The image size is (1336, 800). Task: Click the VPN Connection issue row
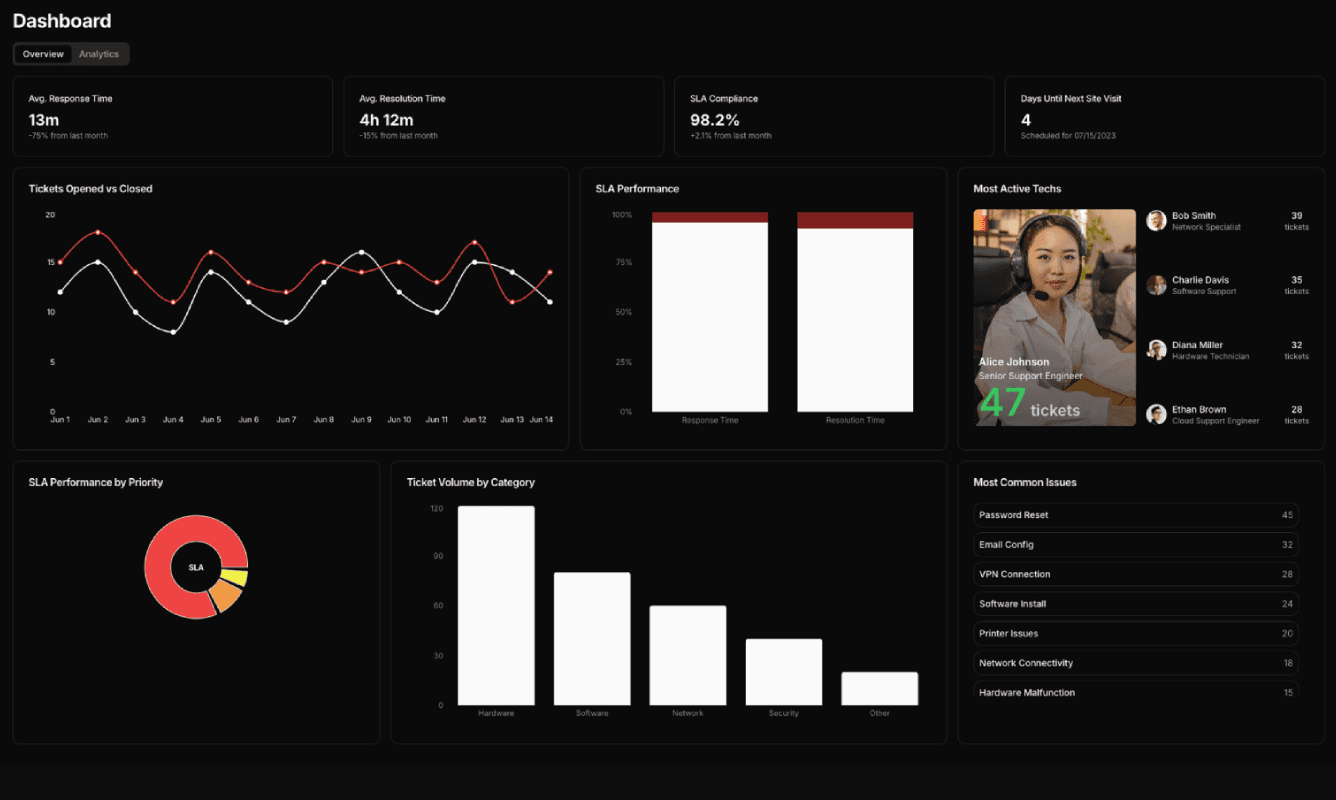click(x=1135, y=574)
